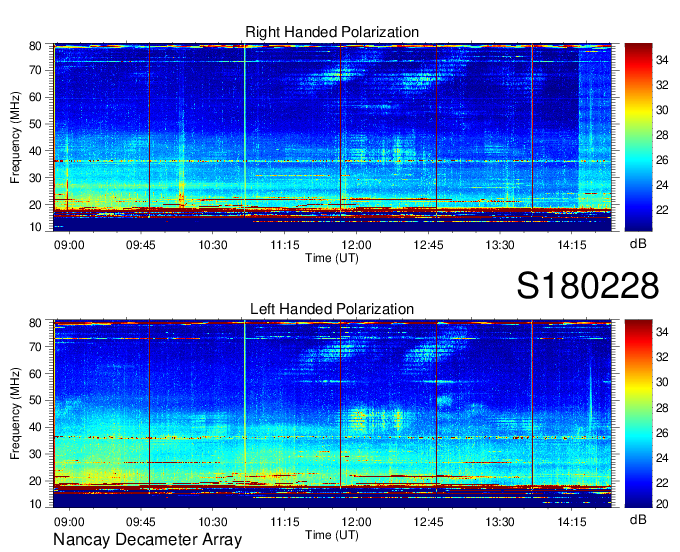Click the 'Right Handed Polarization' title
The image size is (680, 552).
[332, 32]
